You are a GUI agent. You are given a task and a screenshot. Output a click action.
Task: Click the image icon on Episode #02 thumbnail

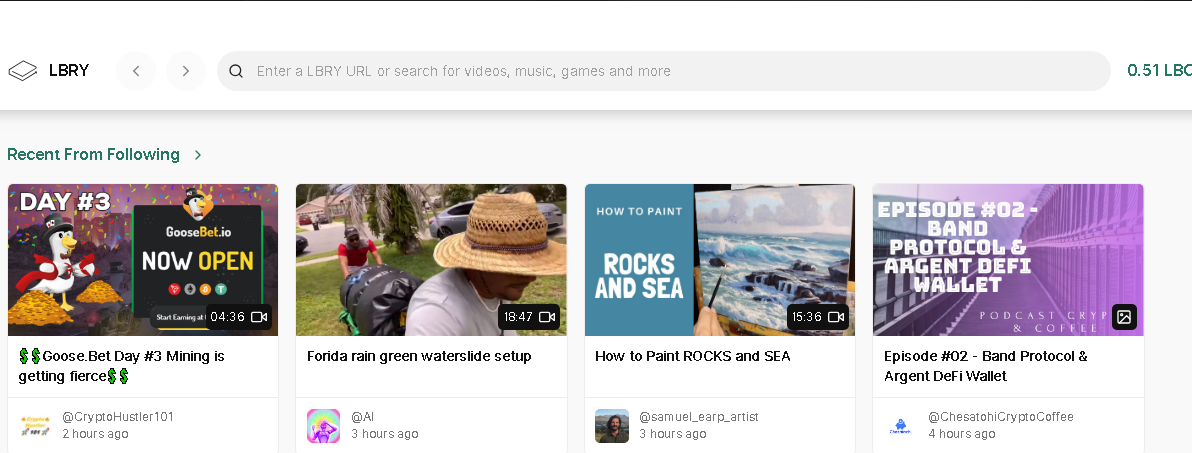coord(1124,317)
